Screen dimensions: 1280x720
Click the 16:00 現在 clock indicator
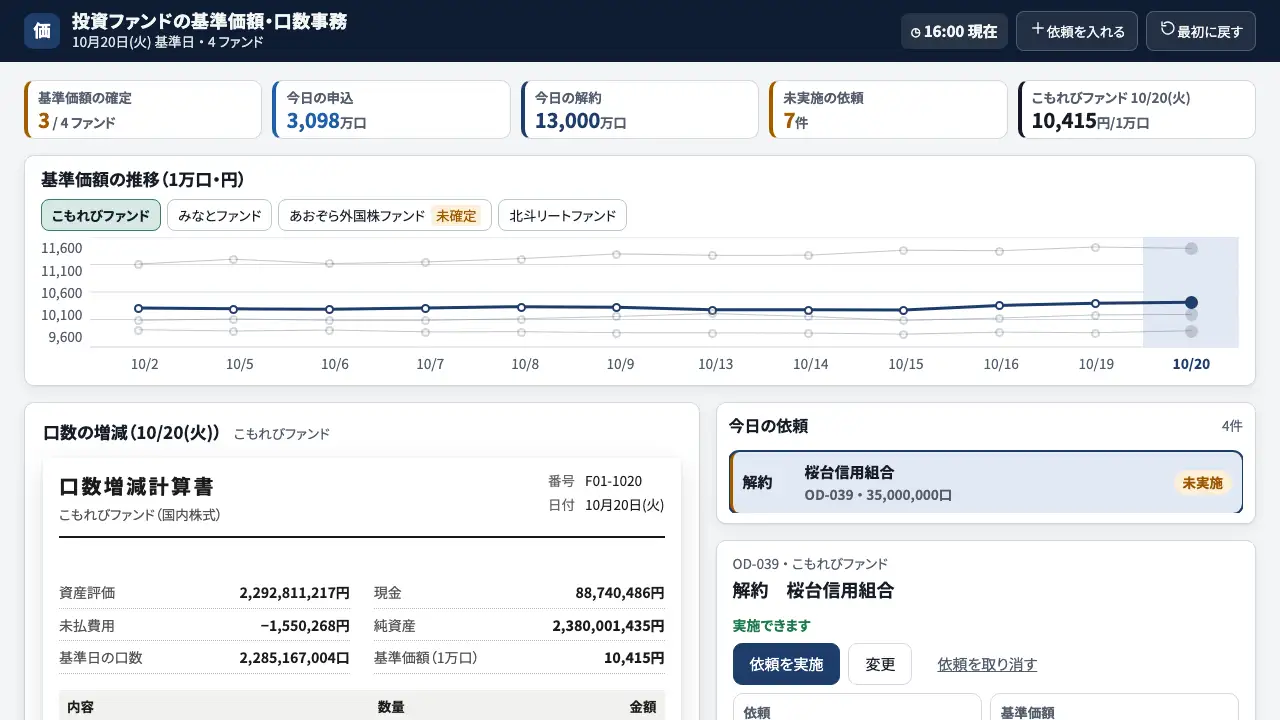click(x=954, y=31)
